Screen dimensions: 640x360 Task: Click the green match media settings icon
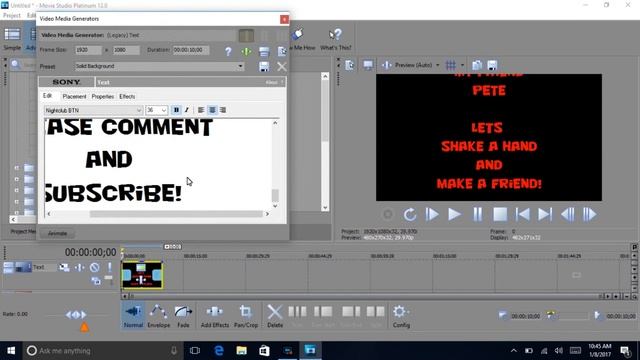[x=246, y=51]
